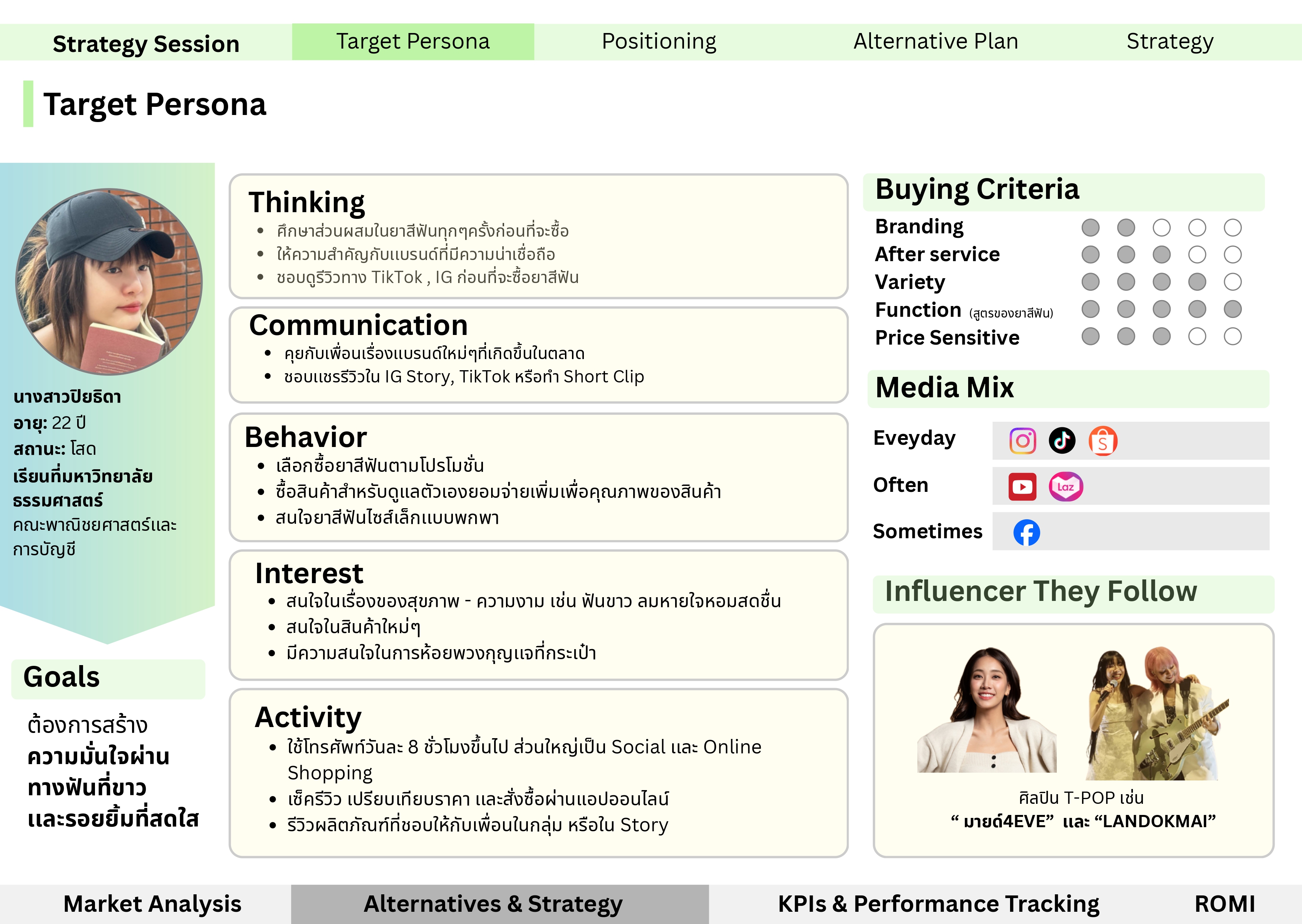1302x924 pixels.
Task: Click the photo of the woman in white cardigan
Action: coord(987,711)
